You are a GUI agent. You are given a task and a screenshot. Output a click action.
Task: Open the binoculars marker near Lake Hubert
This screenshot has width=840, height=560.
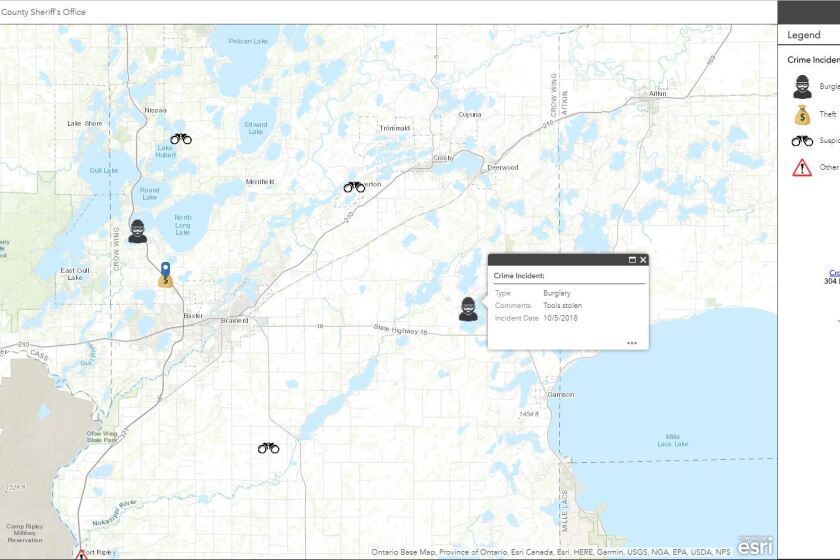click(x=180, y=139)
